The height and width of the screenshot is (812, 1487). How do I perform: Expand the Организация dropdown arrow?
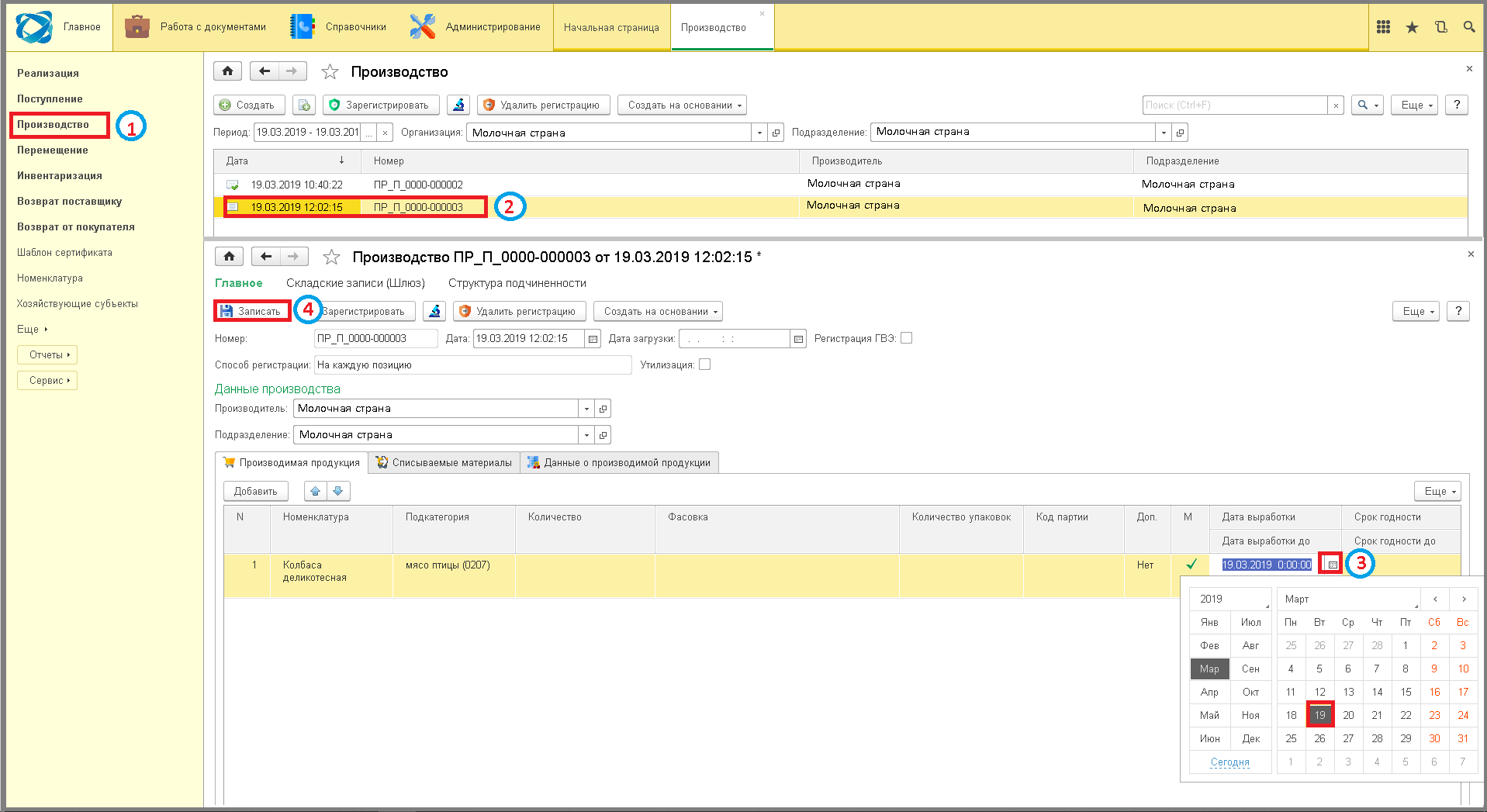point(759,133)
